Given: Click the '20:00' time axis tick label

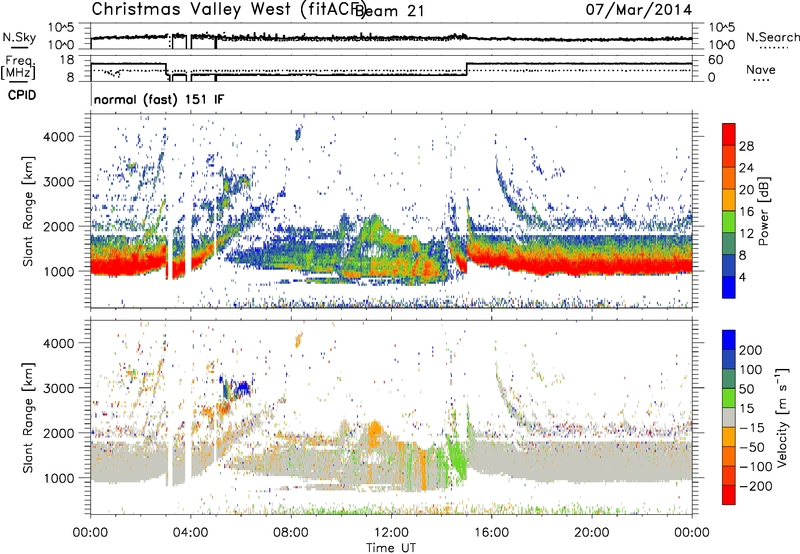Looking at the screenshot, I should tap(591, 533).
